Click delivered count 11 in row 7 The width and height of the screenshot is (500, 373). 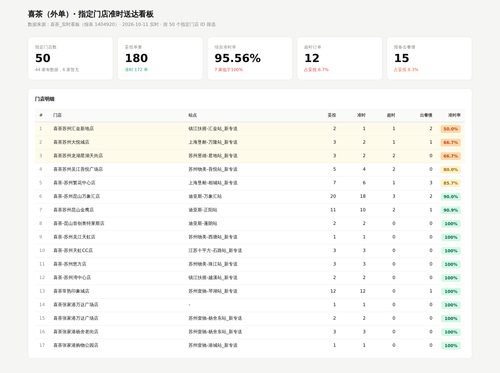333,210
